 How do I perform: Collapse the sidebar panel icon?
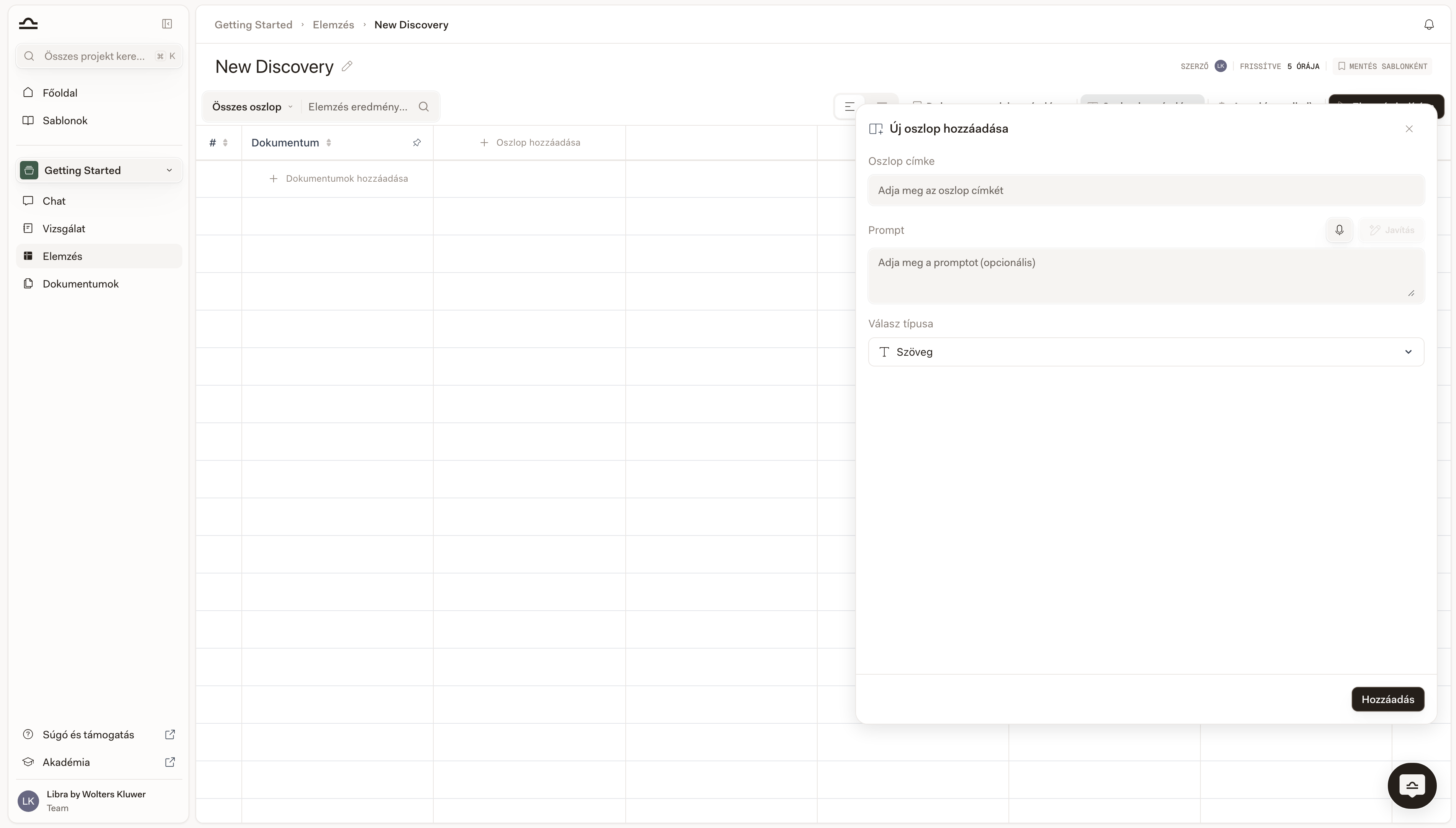167,23
